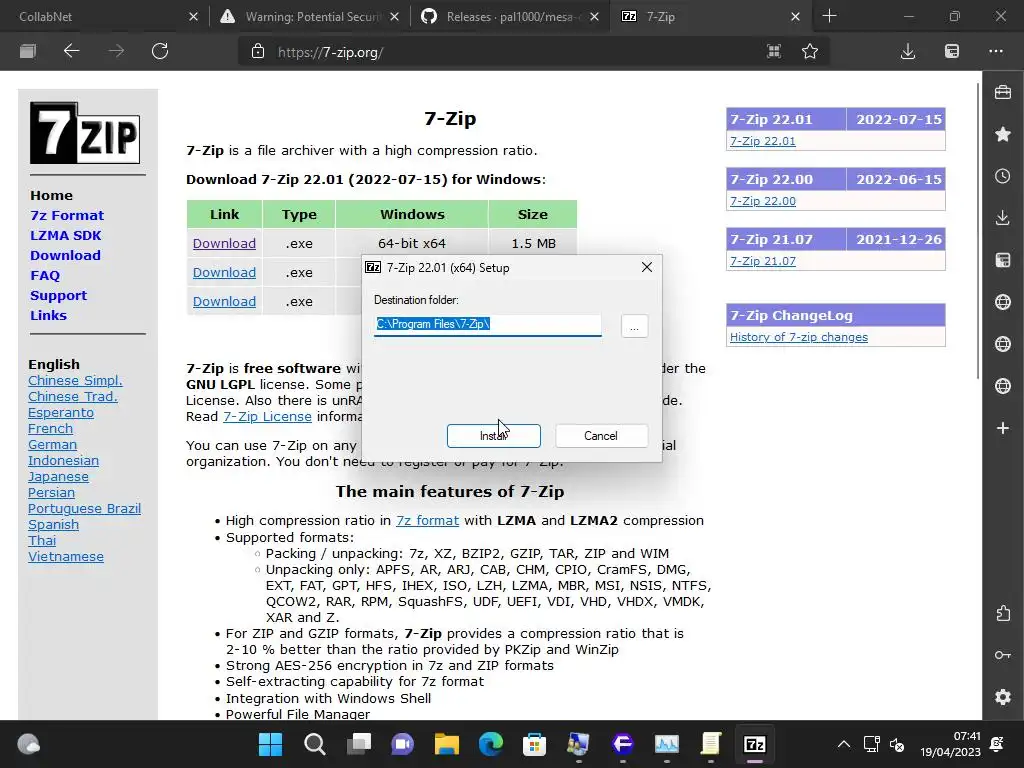Open the Home link in left menu
The width and height of the screenshot is (1024, 768).
(x=52, y=195)
